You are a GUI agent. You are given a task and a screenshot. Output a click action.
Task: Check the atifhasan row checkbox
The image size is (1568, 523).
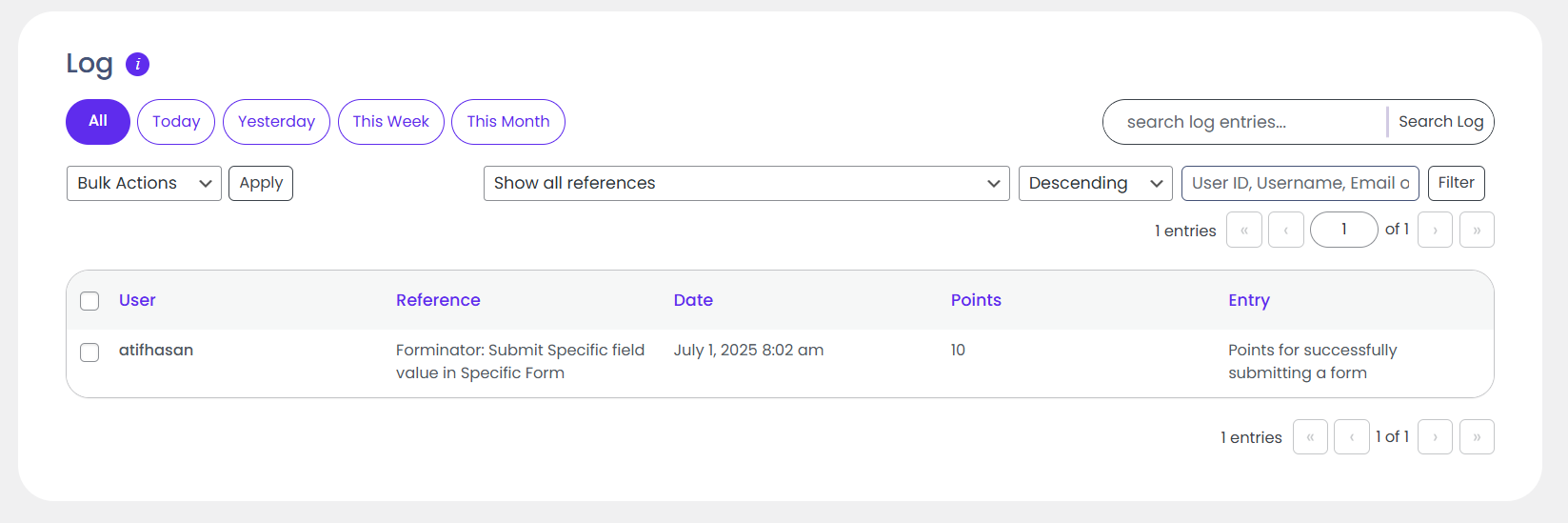pyautogui.click(x=89, y=352)
